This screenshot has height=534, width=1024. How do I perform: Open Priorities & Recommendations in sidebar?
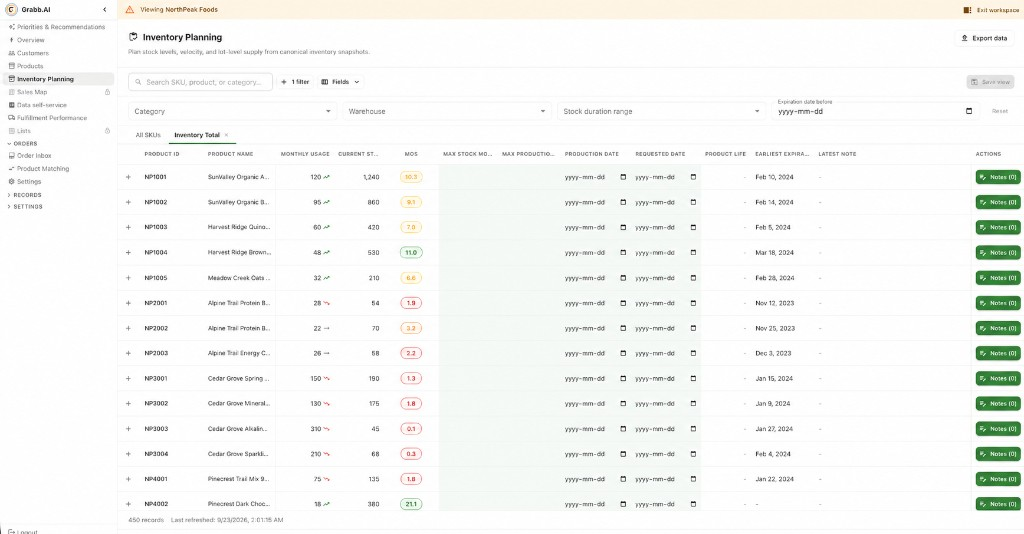coord(57,27)
